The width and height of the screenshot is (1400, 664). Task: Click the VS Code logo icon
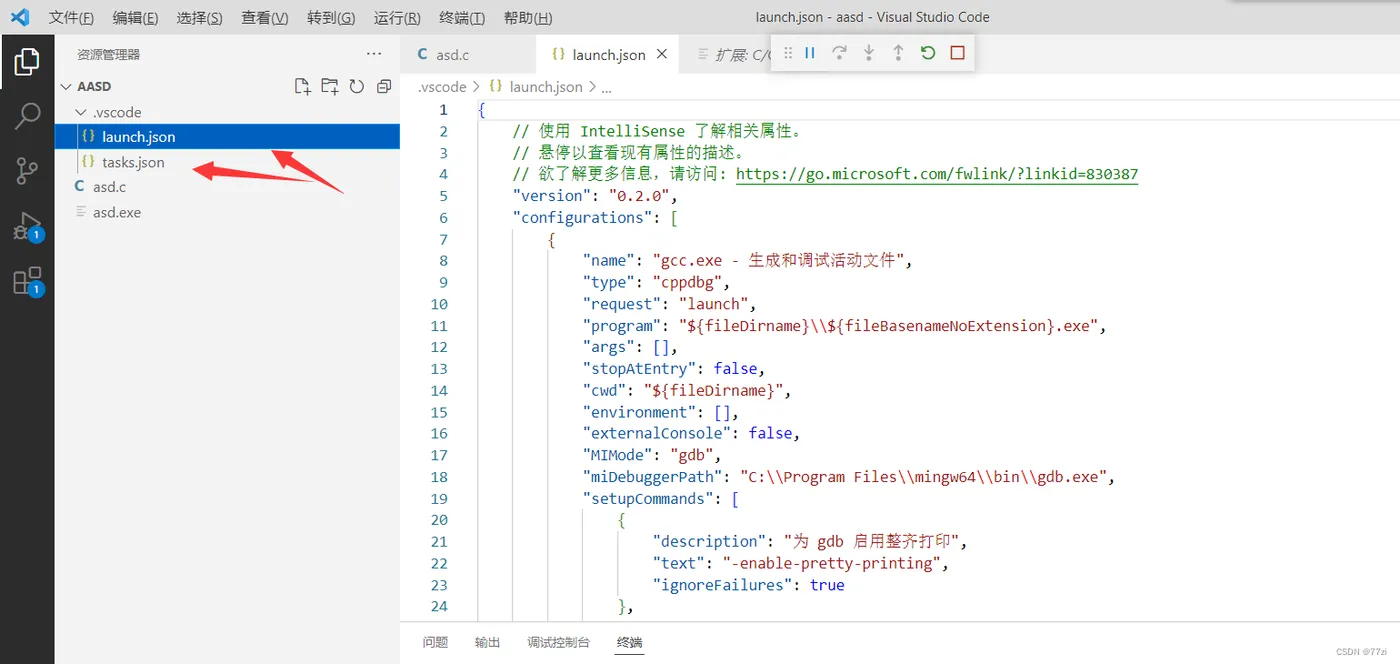tap(20, 17)
